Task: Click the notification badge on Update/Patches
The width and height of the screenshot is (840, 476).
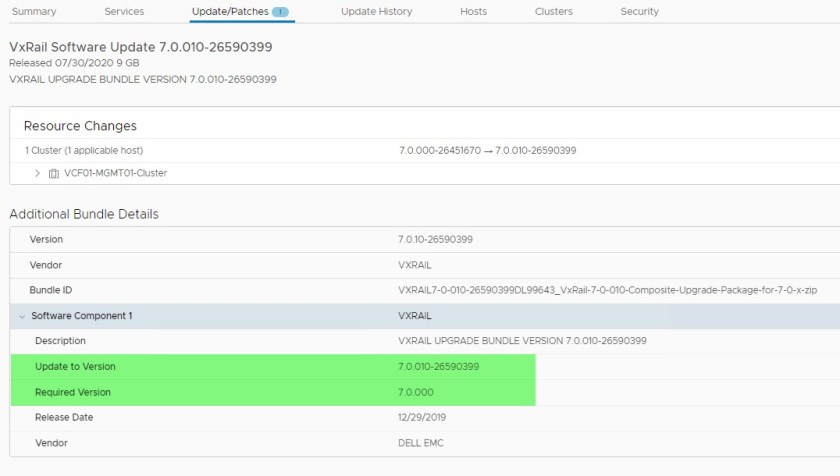Action: pos(280,12)
